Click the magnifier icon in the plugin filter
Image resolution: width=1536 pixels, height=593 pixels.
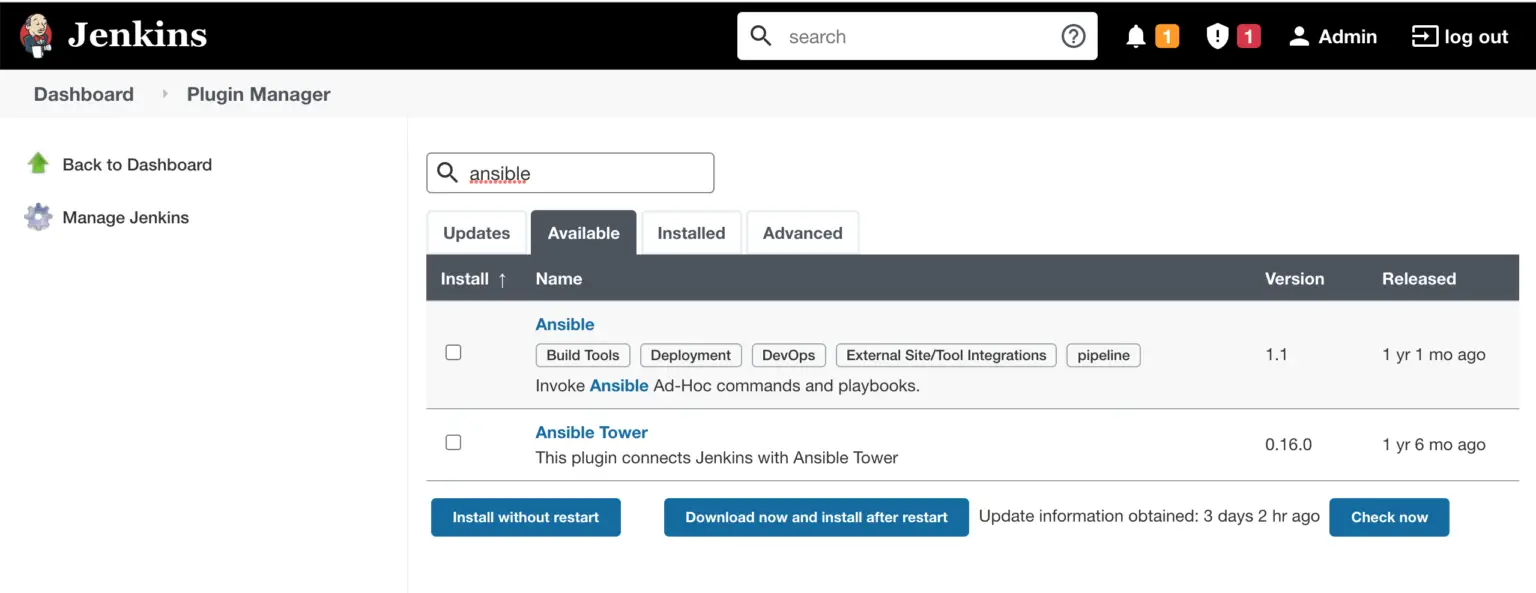447,172
